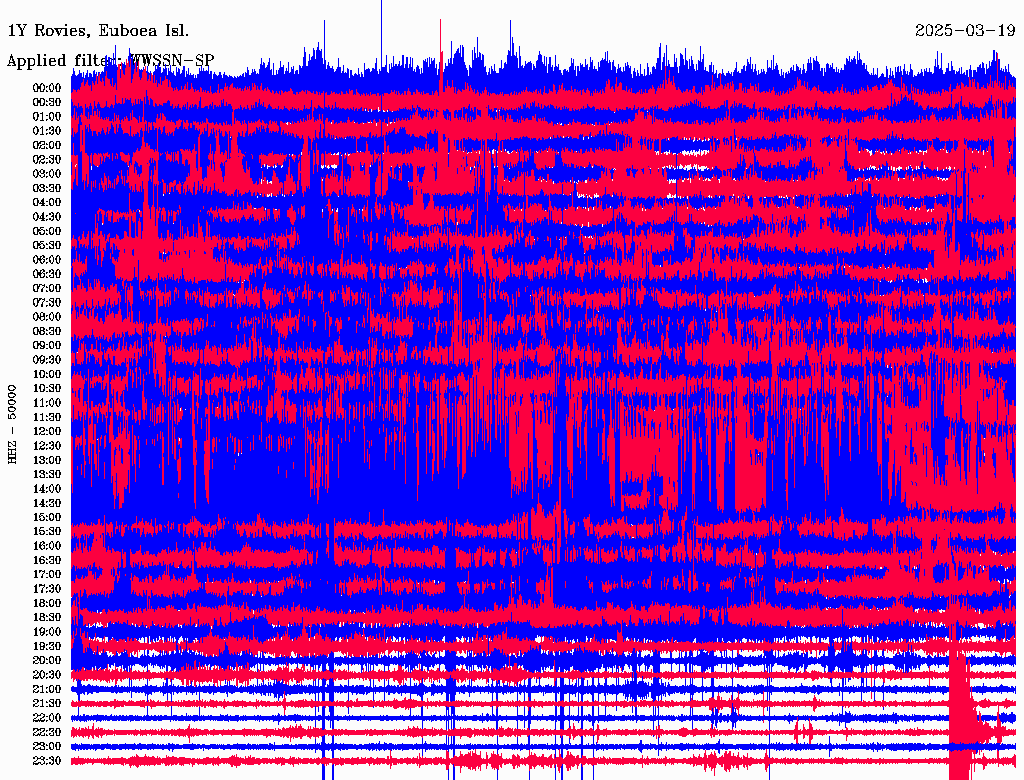Click the vertical HHZ - 50000 axis label

tap(13, 423)
